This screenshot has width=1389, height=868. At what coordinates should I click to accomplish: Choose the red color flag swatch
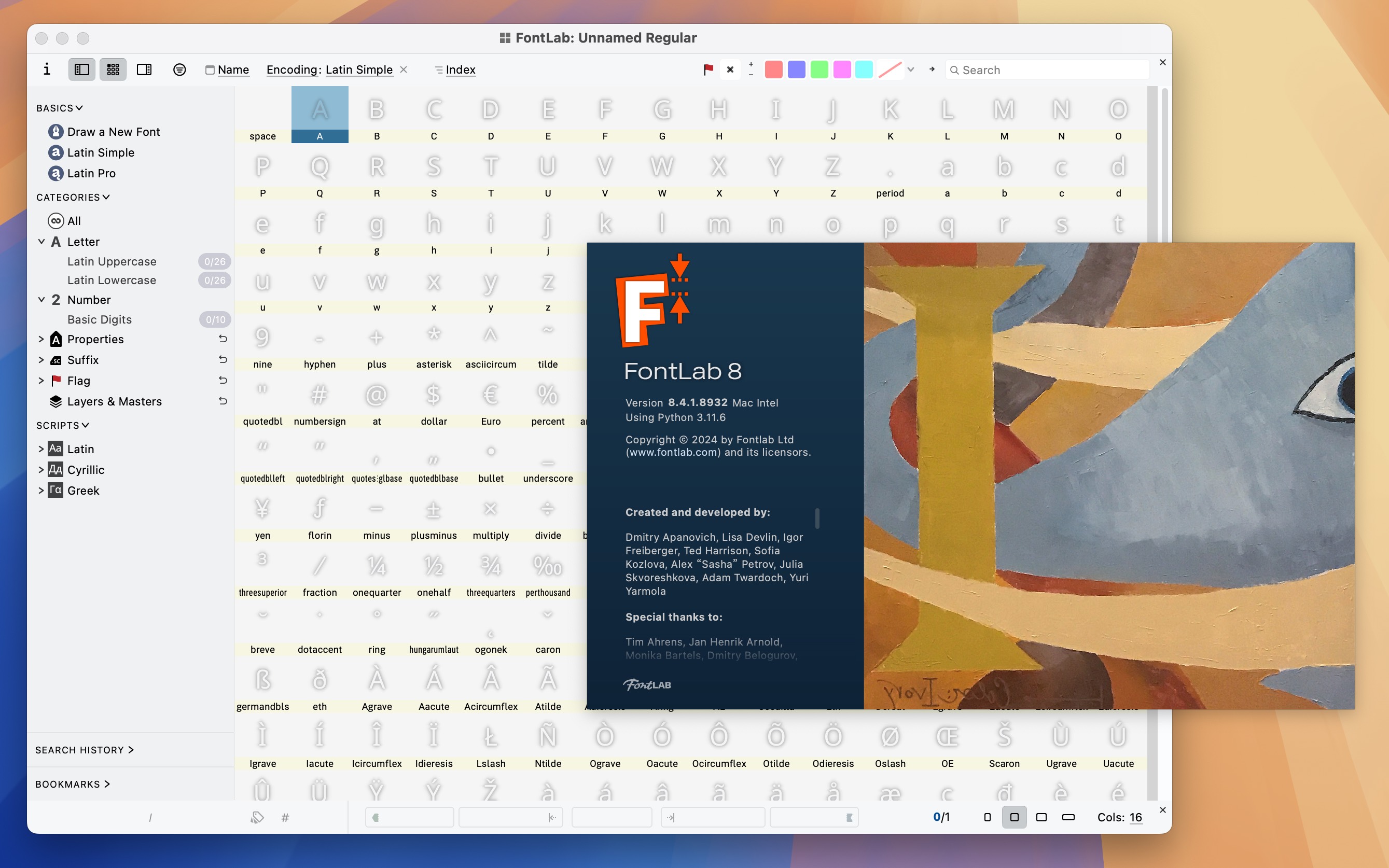(x=773, y=69)
